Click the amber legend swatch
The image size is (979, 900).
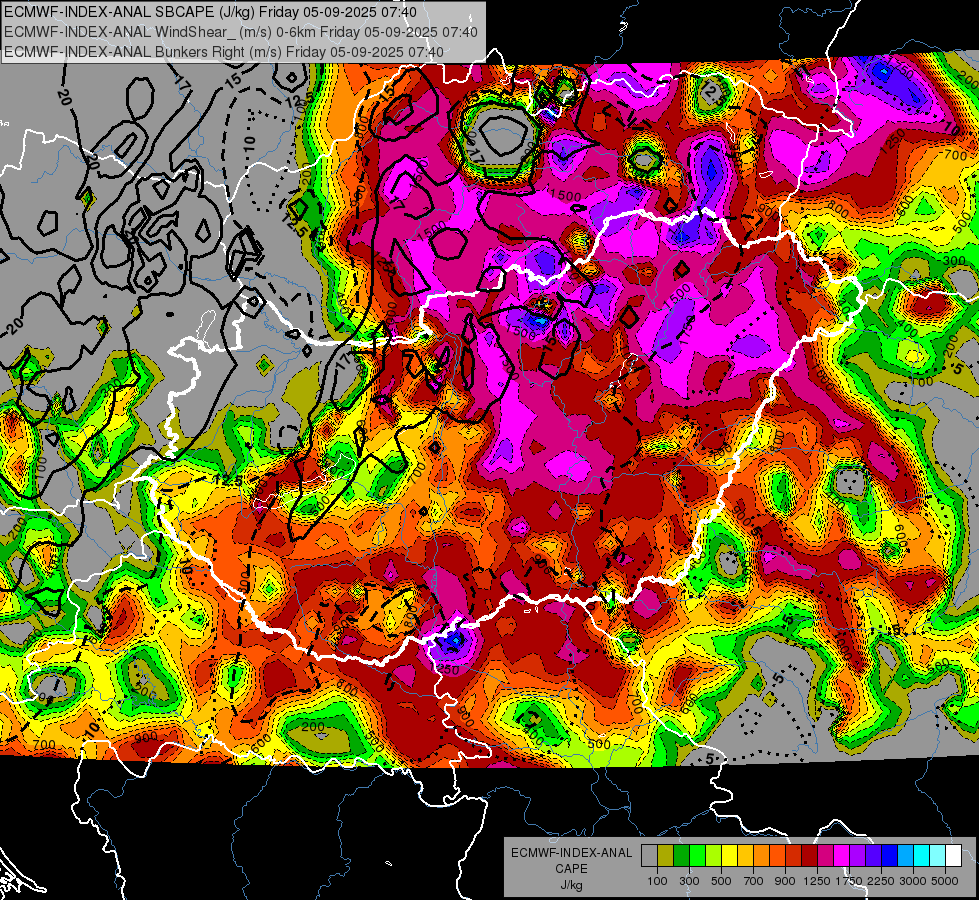click(745, 855)
